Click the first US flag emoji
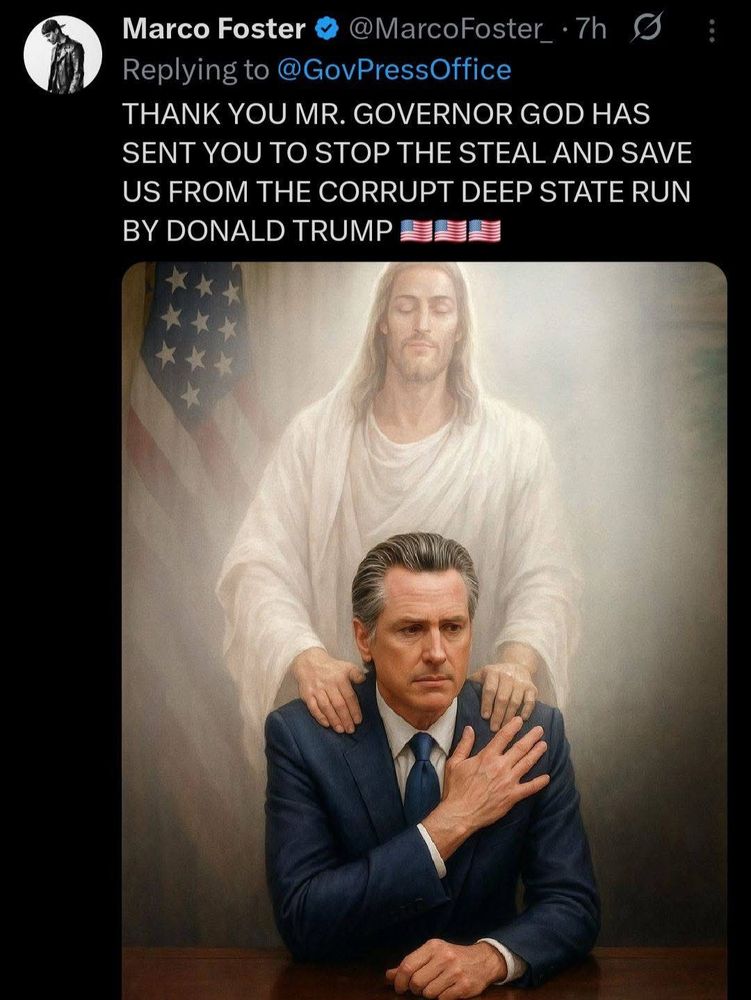The image size is (751, 1000). [416, 231]
